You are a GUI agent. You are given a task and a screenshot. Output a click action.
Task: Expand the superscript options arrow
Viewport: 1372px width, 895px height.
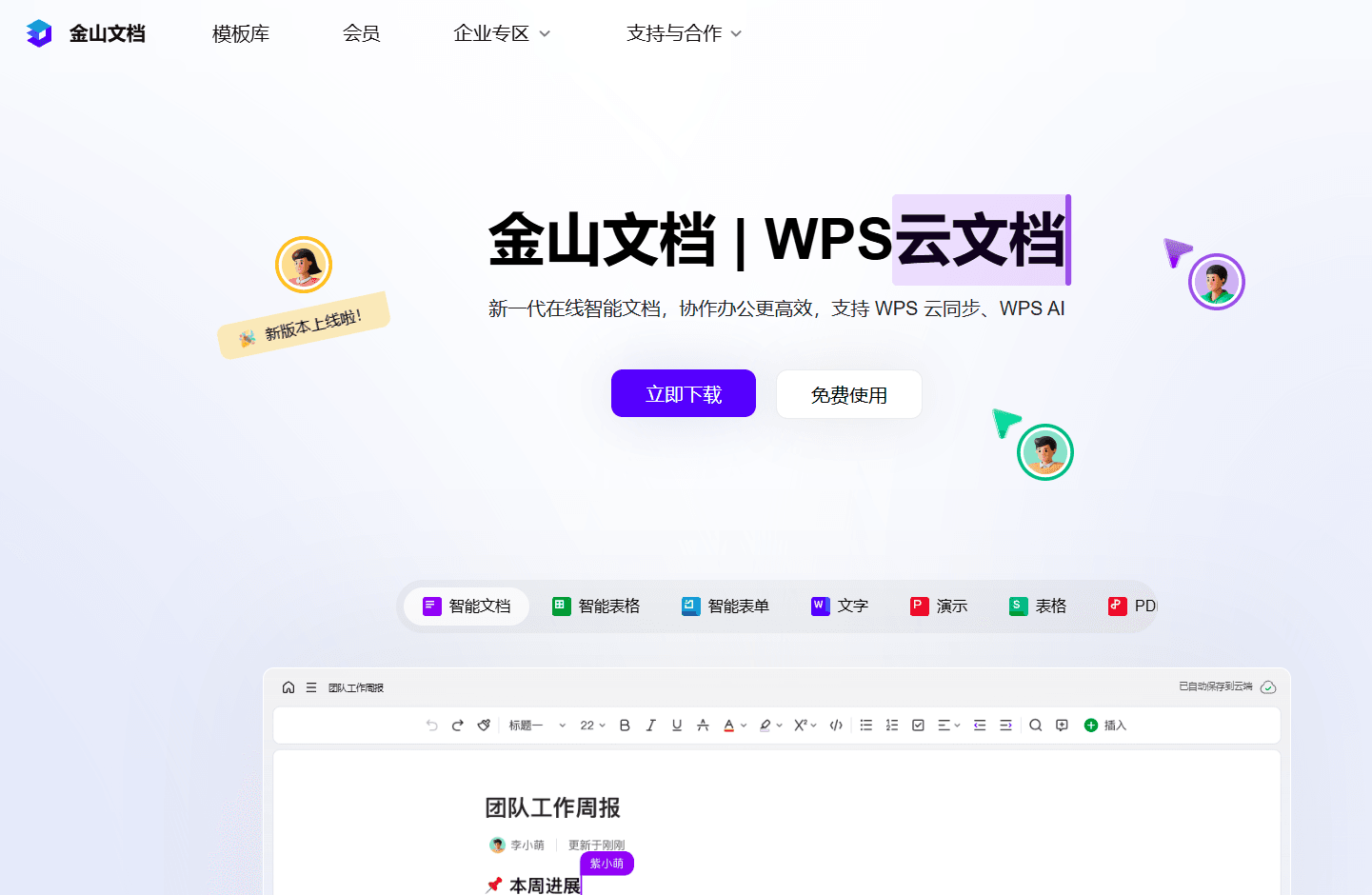click(814, 726)
